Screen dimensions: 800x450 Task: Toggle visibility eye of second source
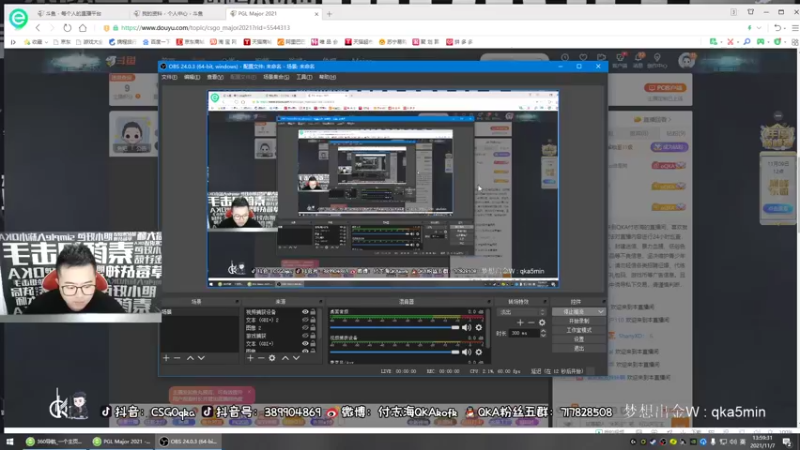(305, 320)
